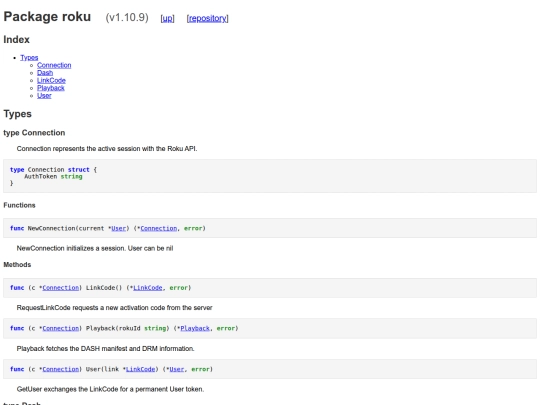This screenshot has width=540, height=405.
Task: Click 'RequestLinkCode requests a new activation code' text
Action: pyautogui.click(x=114, y=308)
